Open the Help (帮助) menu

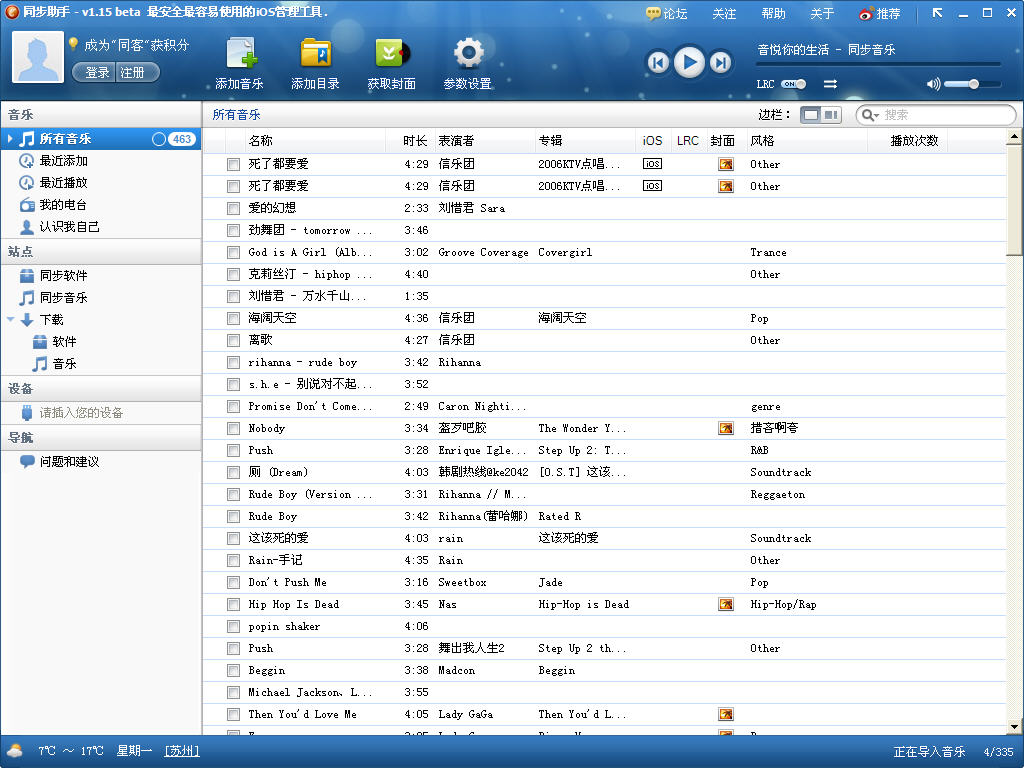point(773,14)
